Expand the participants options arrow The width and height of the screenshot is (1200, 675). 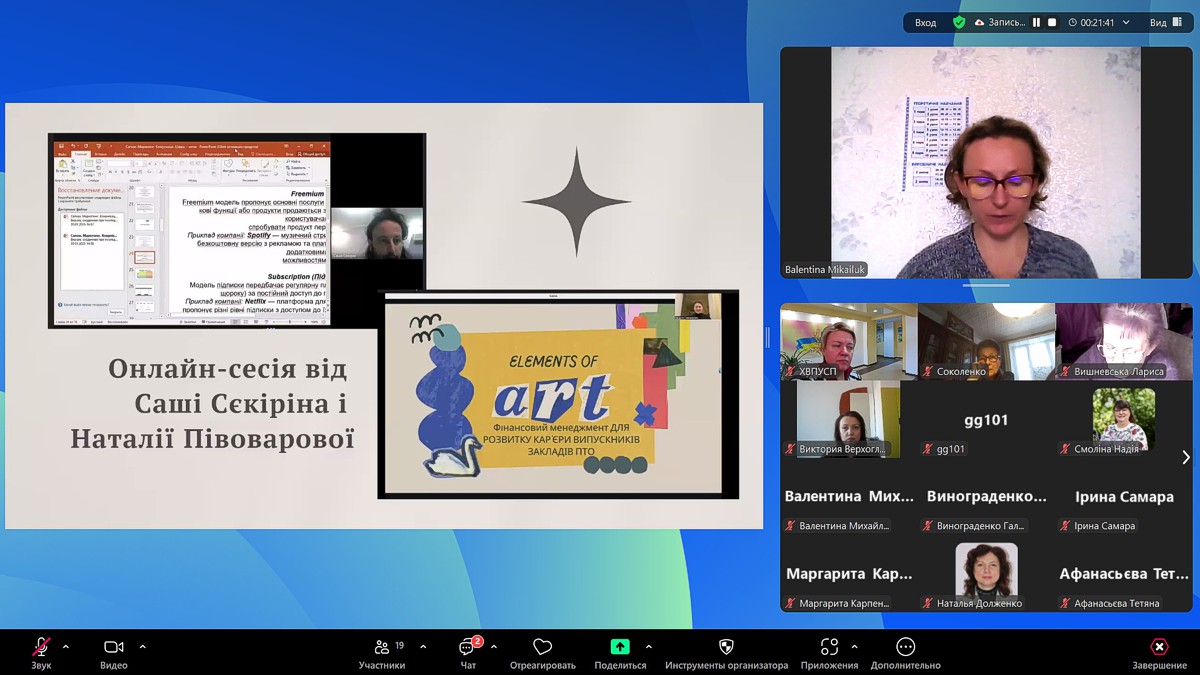point(423,647)
